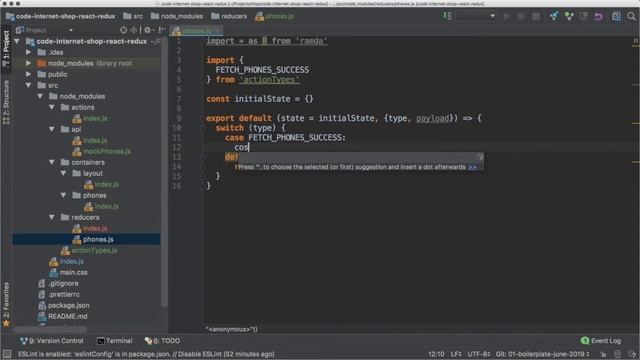Collapse the actions folder
This screenshot has height=360, width=640.
point(52,107)
